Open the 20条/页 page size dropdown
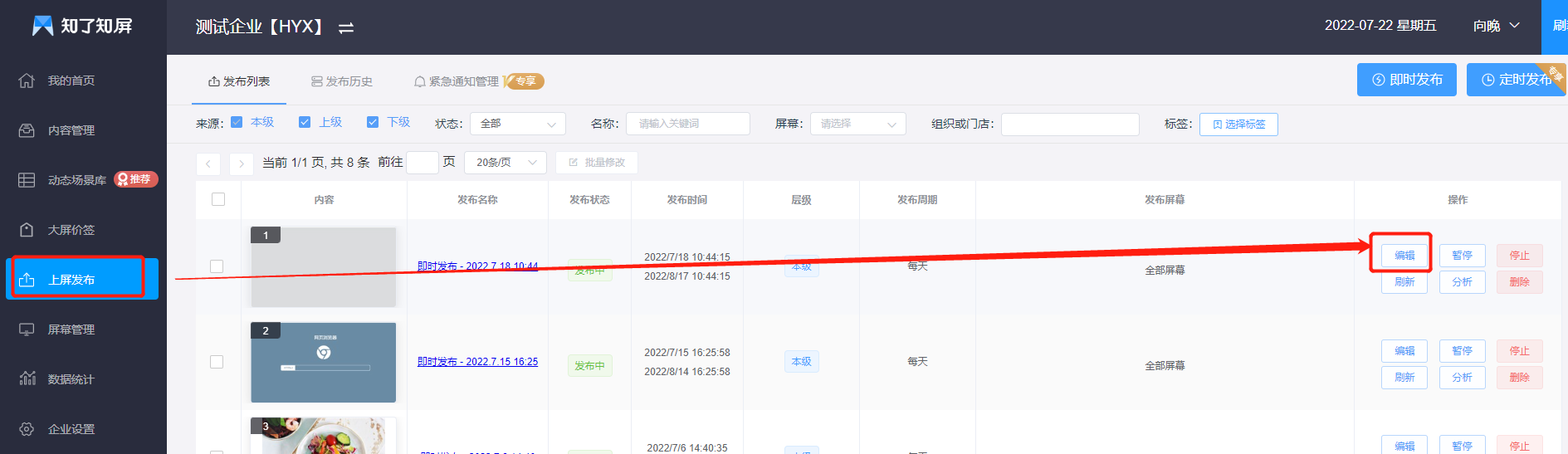Screen dimensions: 1568x454 505,163
